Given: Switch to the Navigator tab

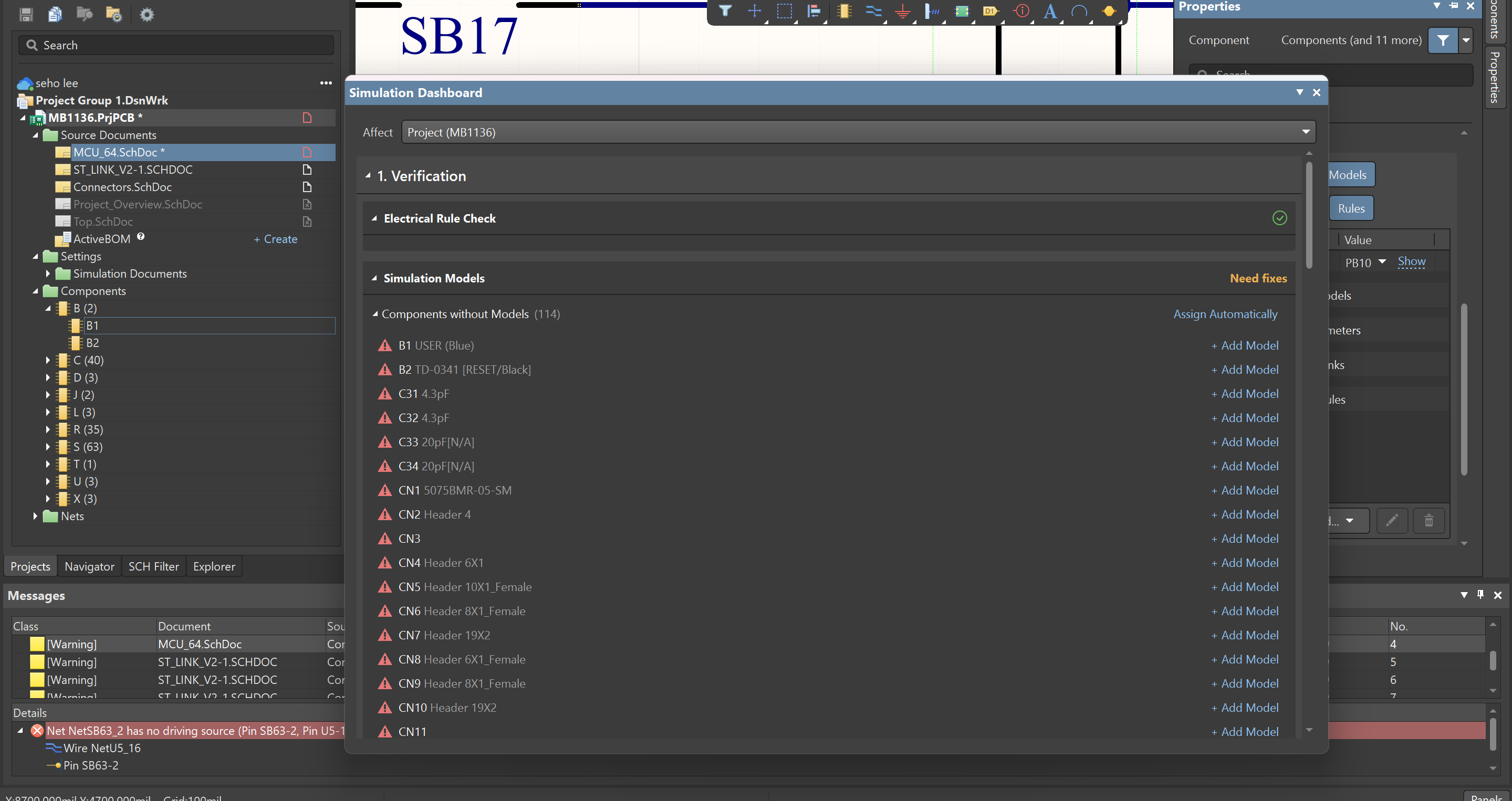Looking at the screenshot, I should (x=89, y=566).
